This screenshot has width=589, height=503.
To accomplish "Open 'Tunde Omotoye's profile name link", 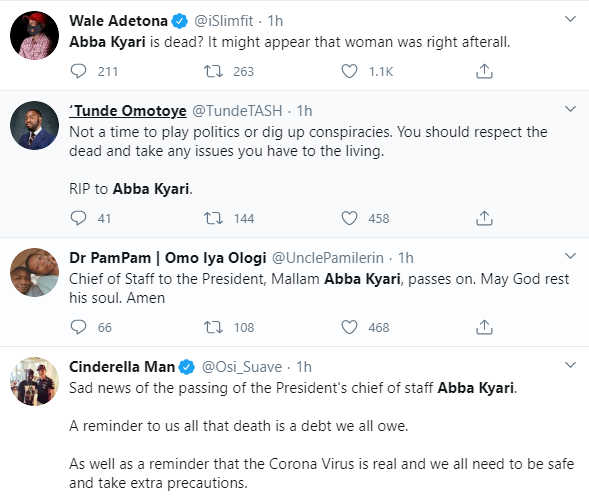I will click(x=128, y=111).
